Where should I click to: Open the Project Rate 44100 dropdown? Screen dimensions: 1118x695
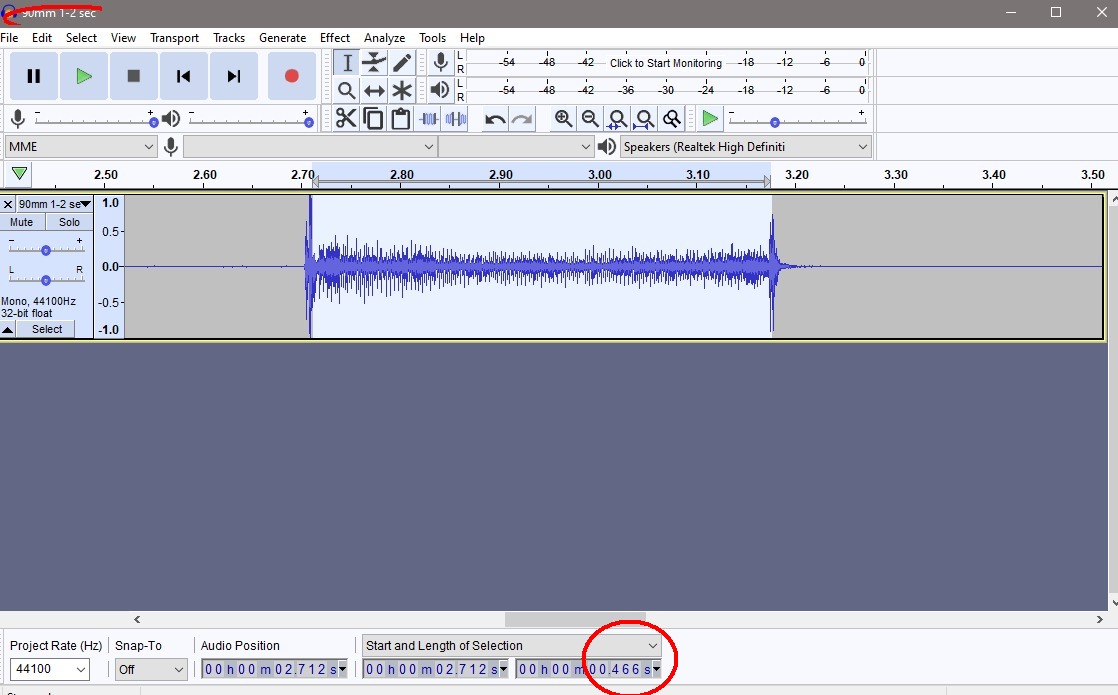coord(49,669)
